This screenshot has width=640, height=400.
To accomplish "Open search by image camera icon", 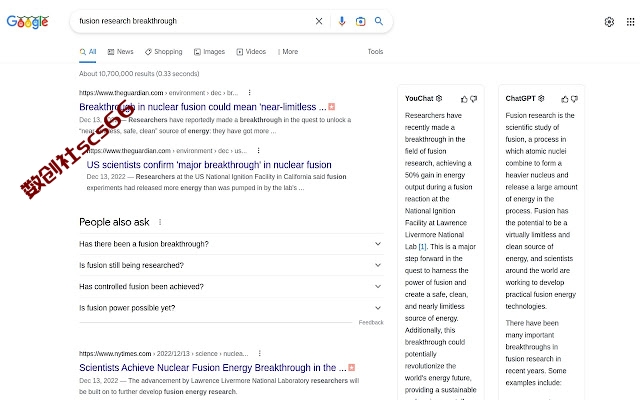I will 360,21.
